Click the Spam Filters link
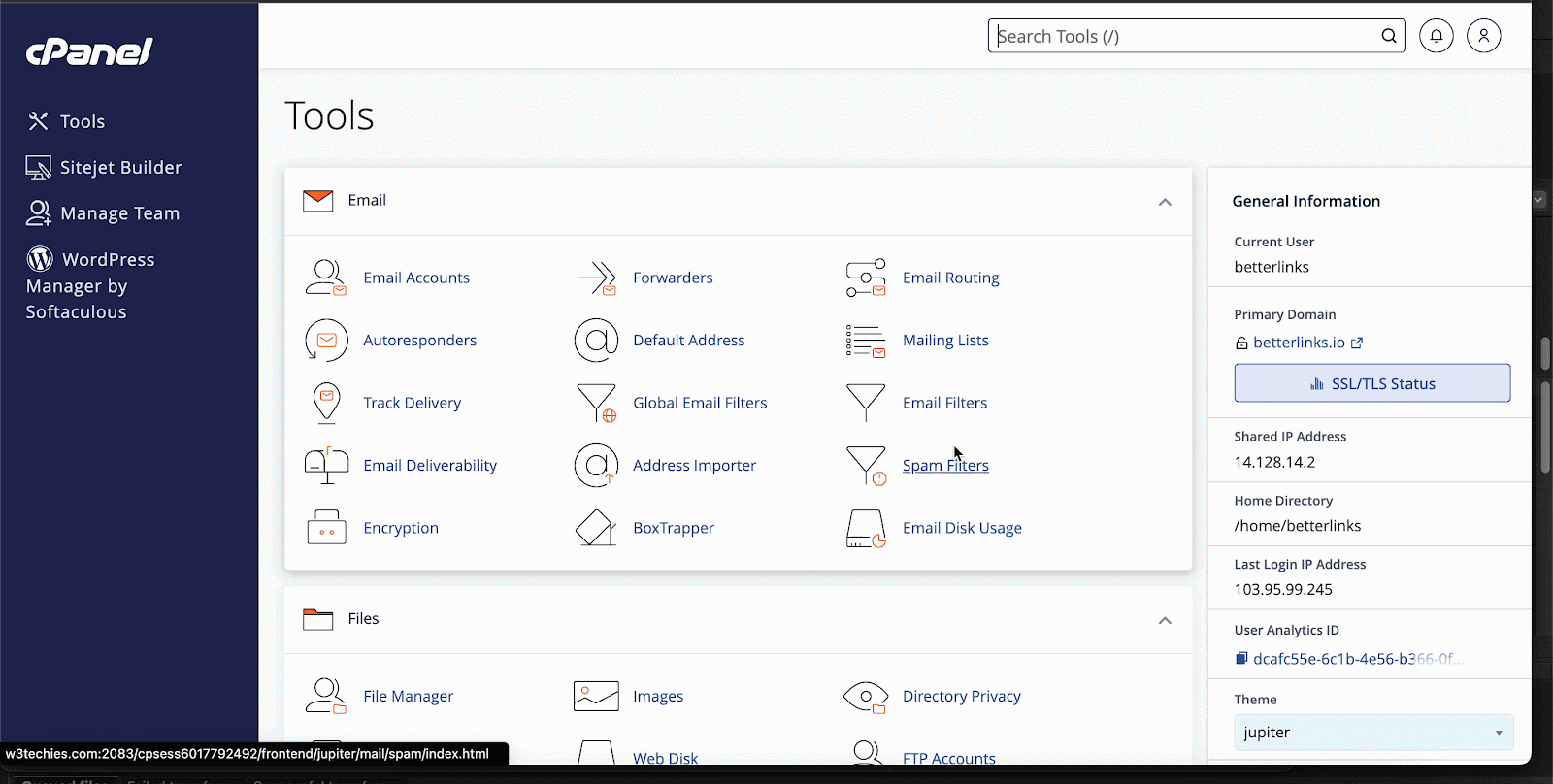This screenshot has height=784, width=1553. [944, 466]
